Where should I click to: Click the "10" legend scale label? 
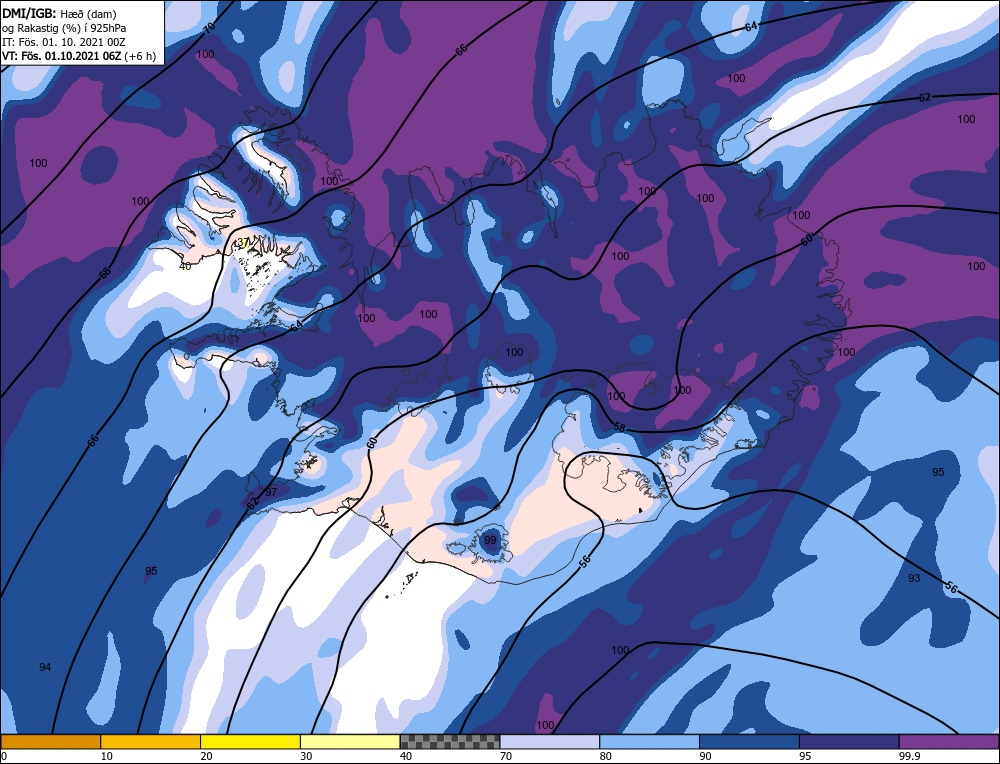(106, 756)
